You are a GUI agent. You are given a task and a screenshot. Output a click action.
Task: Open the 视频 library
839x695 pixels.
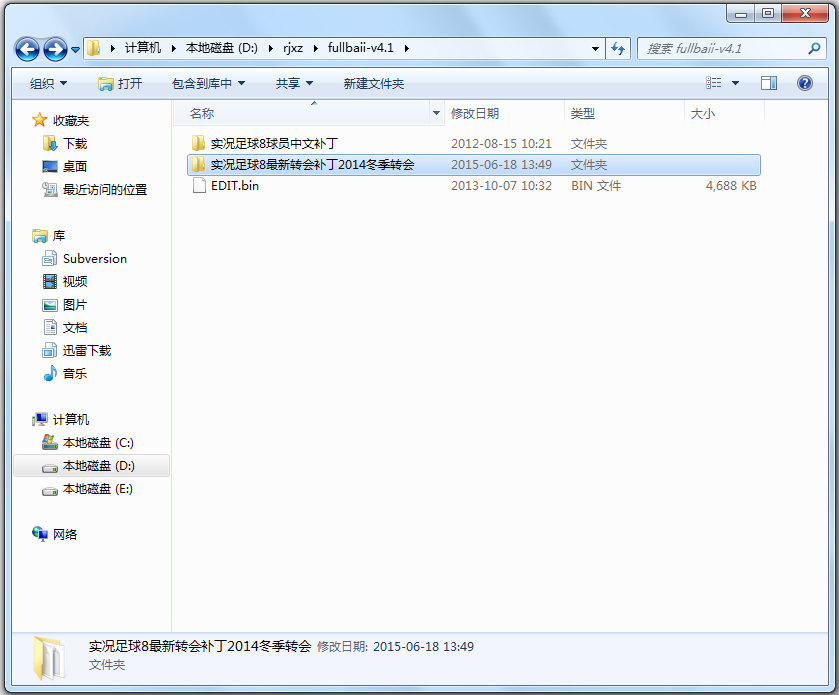[x=74, y=281]
